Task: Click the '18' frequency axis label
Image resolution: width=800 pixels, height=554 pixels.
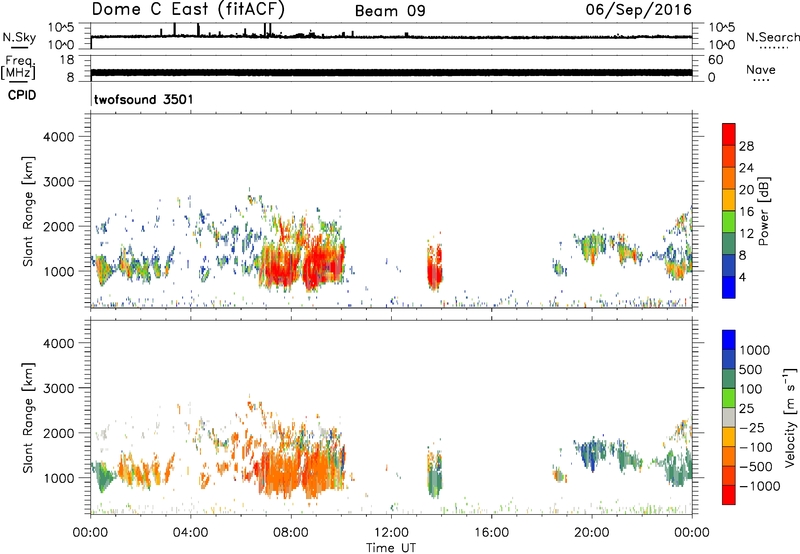Action: tap(67, 60)
